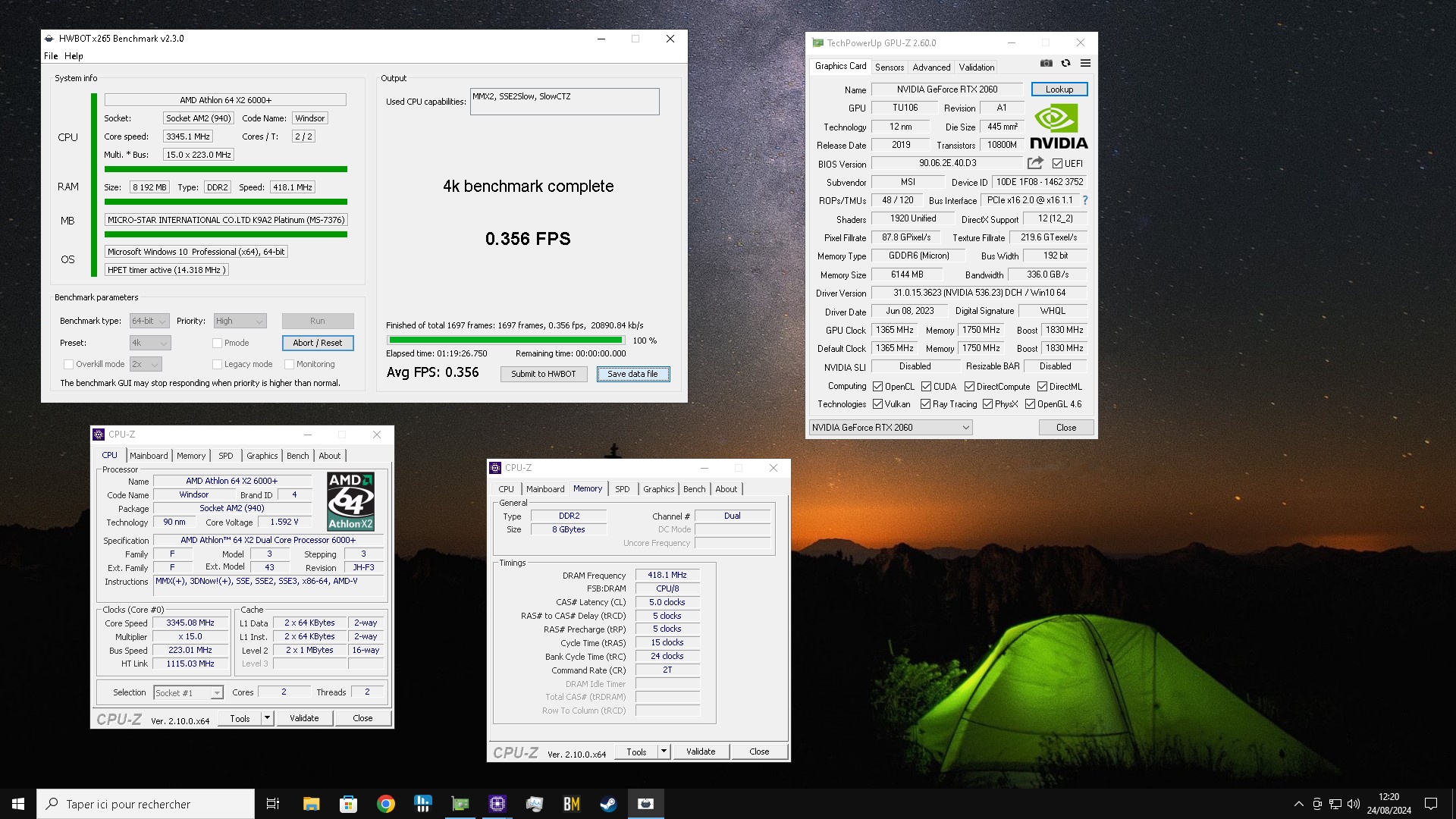The height and width of the screenshot is (819, 1456).
Task: Click the Lookup button in GPU-Z
Action: tap(1059, 89)
